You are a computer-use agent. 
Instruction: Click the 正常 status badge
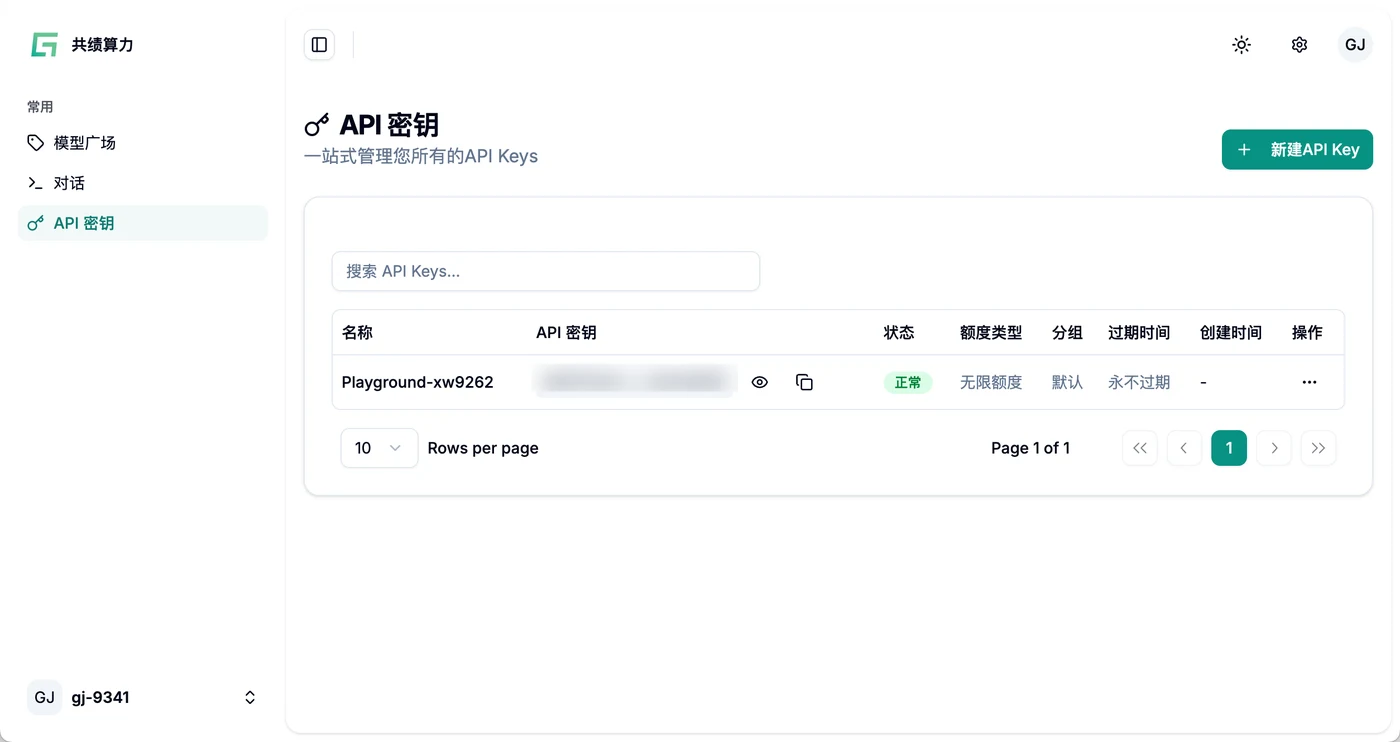tap(908, 382)
